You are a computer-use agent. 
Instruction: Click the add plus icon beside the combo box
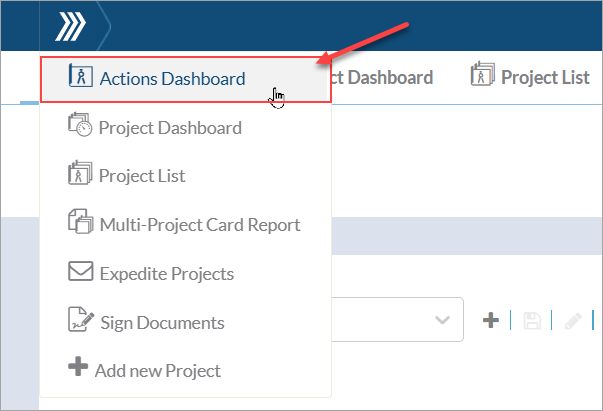click(491, 320)
